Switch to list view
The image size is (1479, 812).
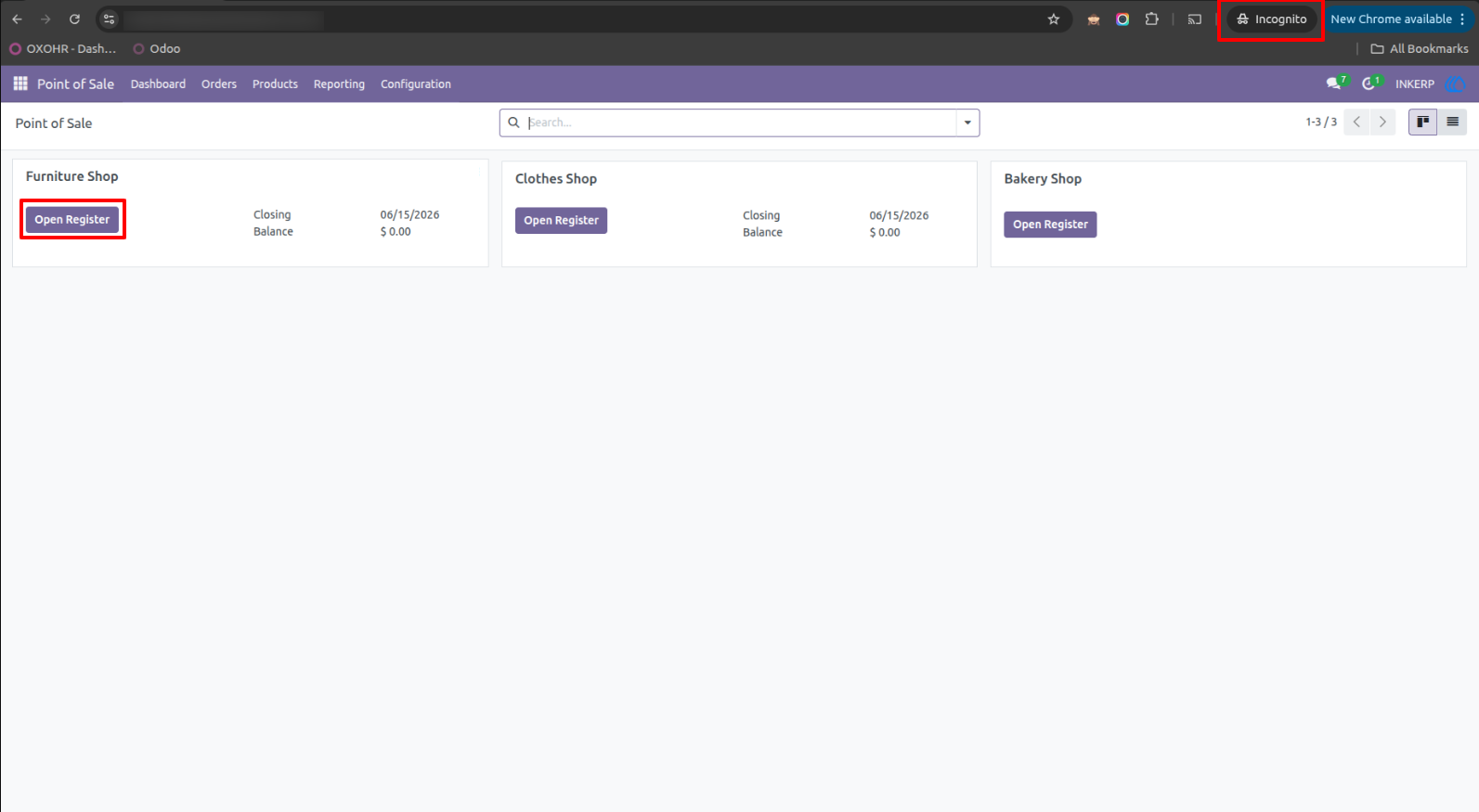tap(1452, 122)
